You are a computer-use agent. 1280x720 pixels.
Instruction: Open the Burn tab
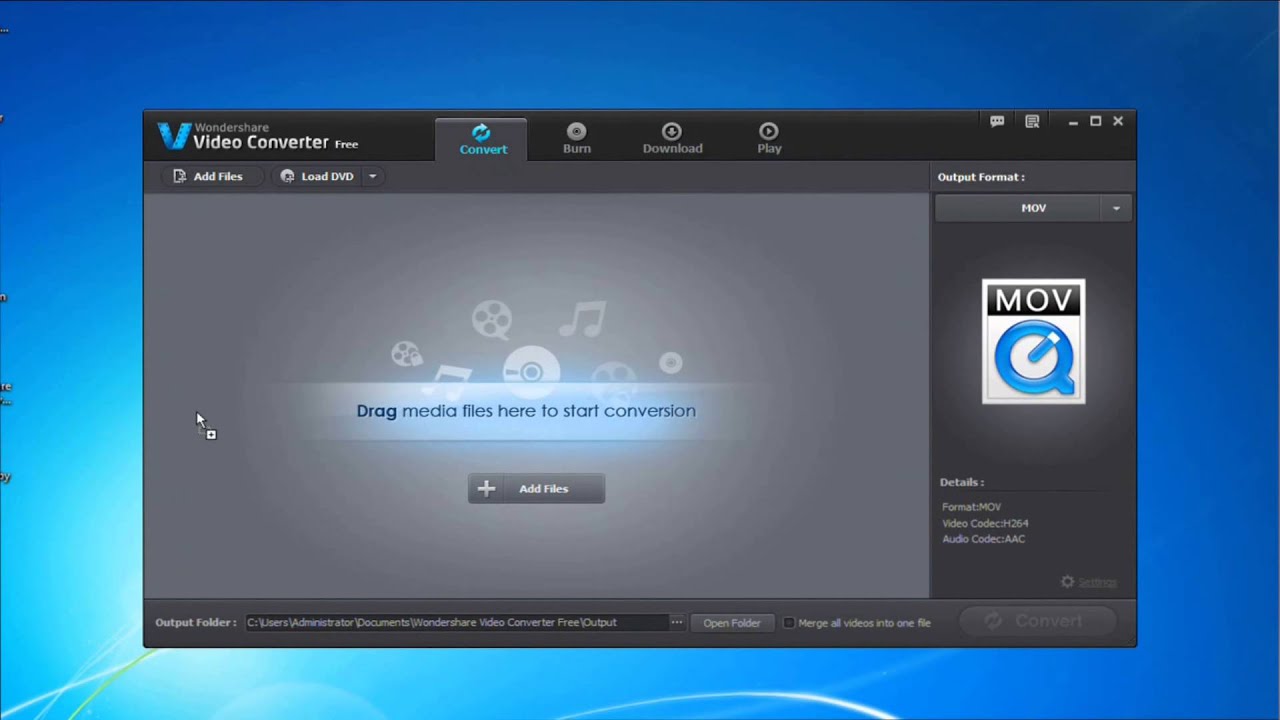click(576, 139)
